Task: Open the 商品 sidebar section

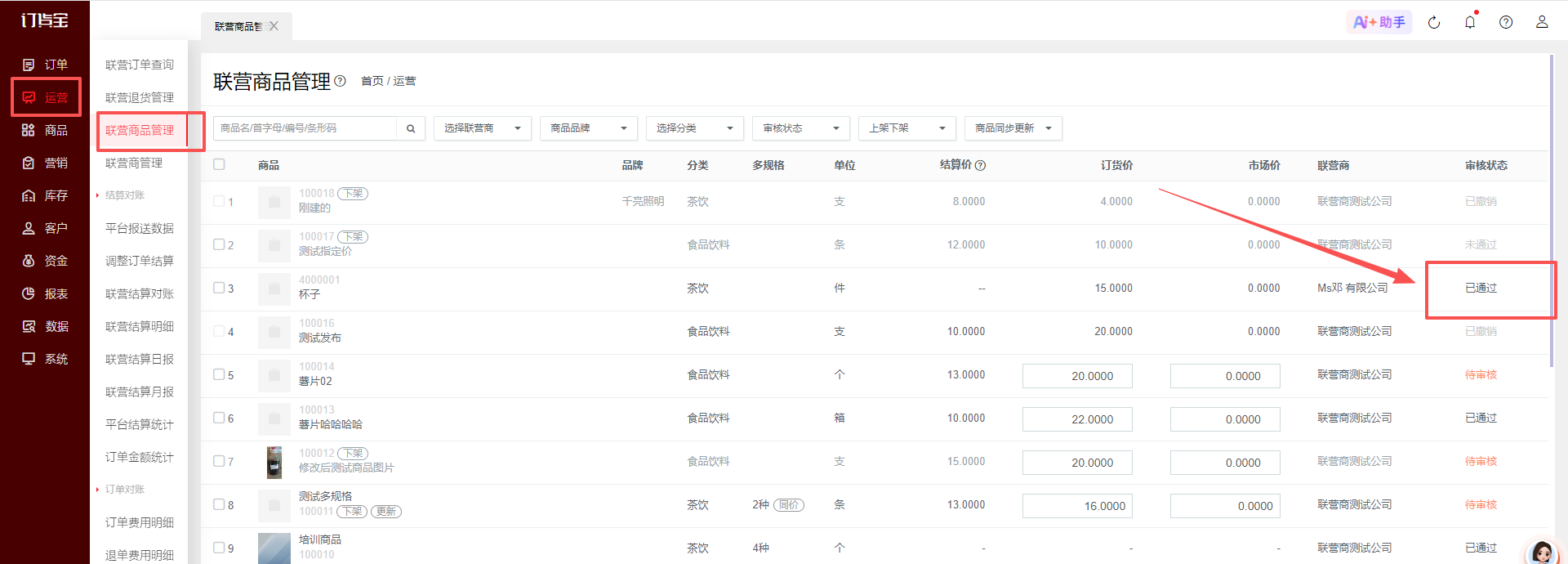Action: pyautogui.click(x=45, y=130)
